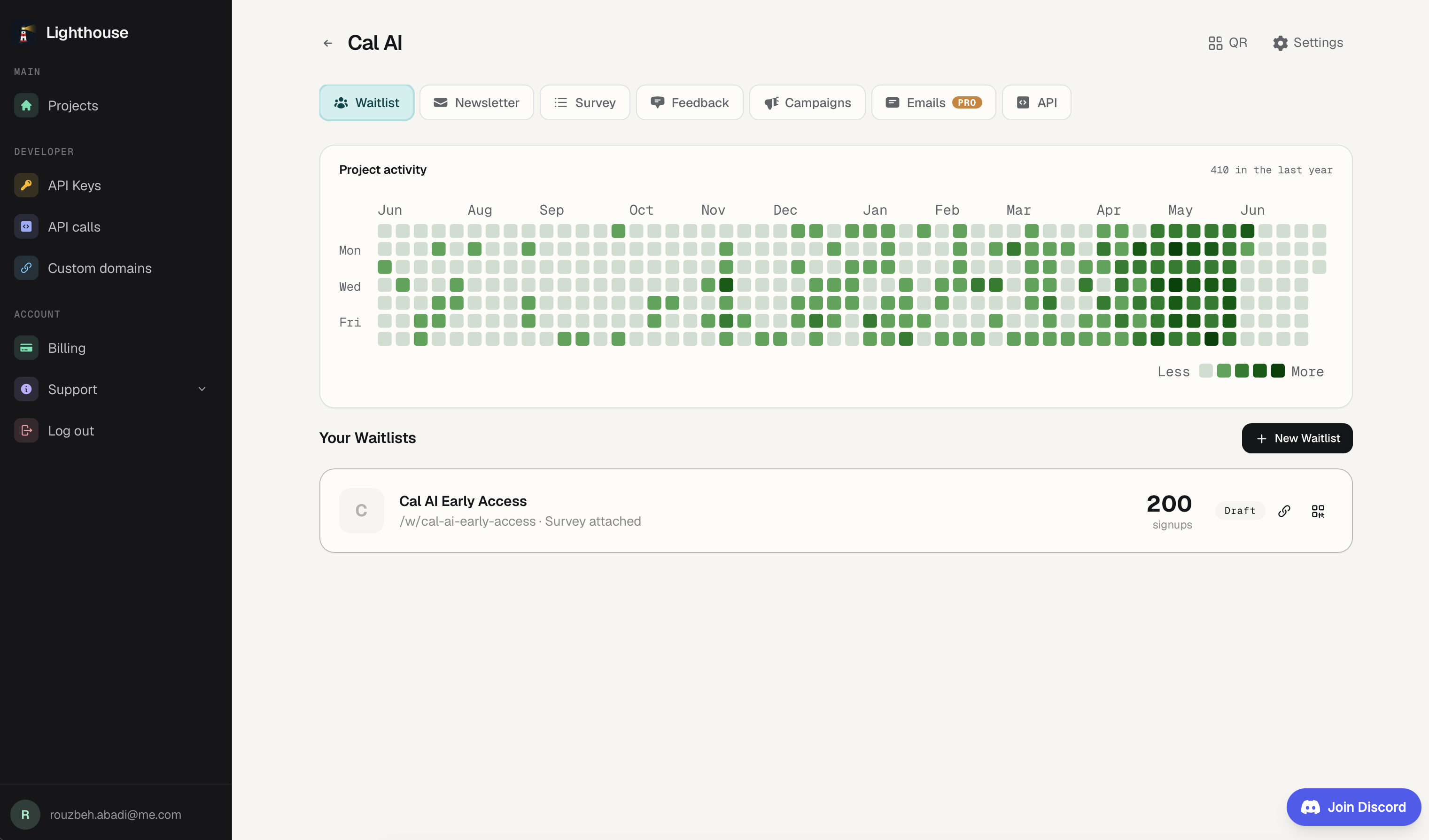Viewport: 1429px width, 840px height.
Task: Click the 'Cal AI' page title
Action: point(375,43)
